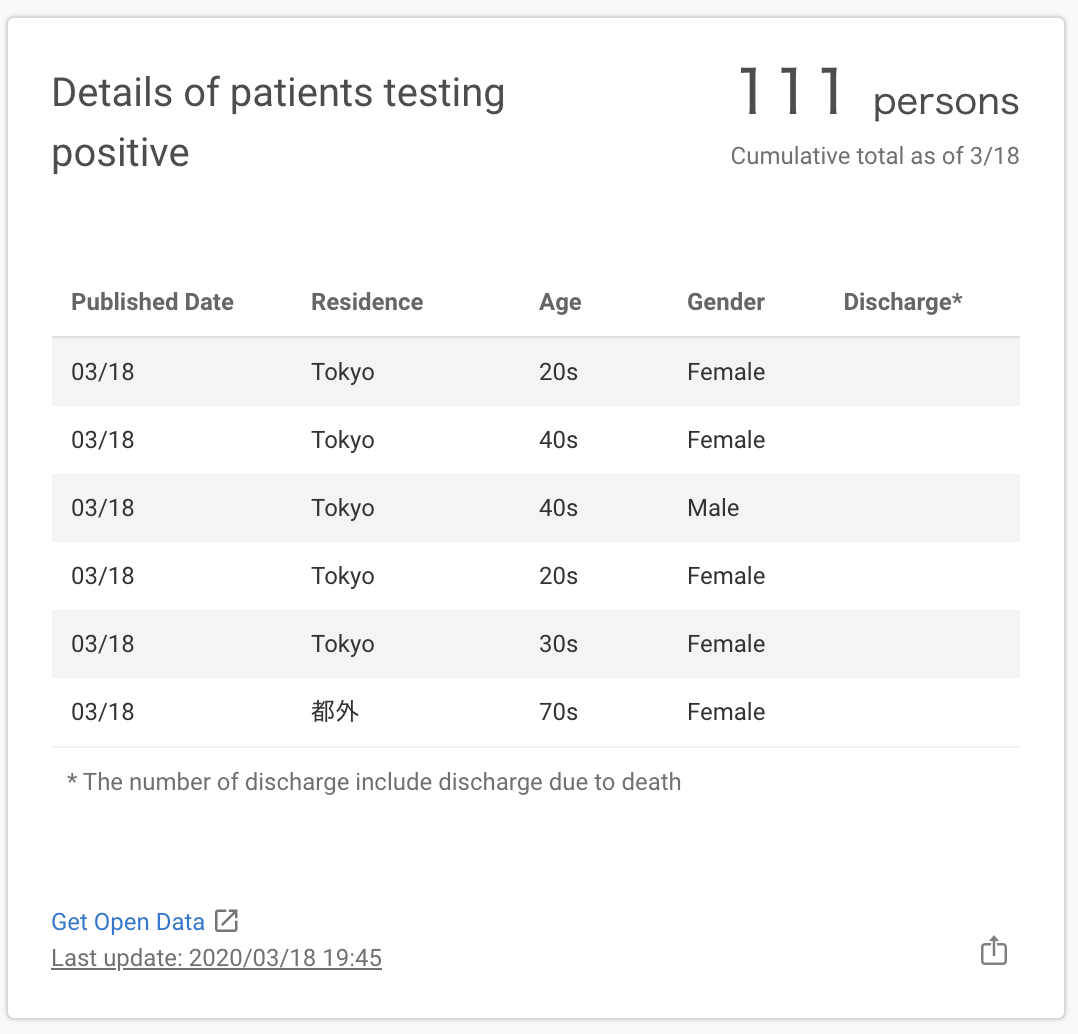The height and width of the screenshot is (1034, 1078).
Task: Click the Last update 2020/03/18 19:45 link
Action: pos(216,958)
